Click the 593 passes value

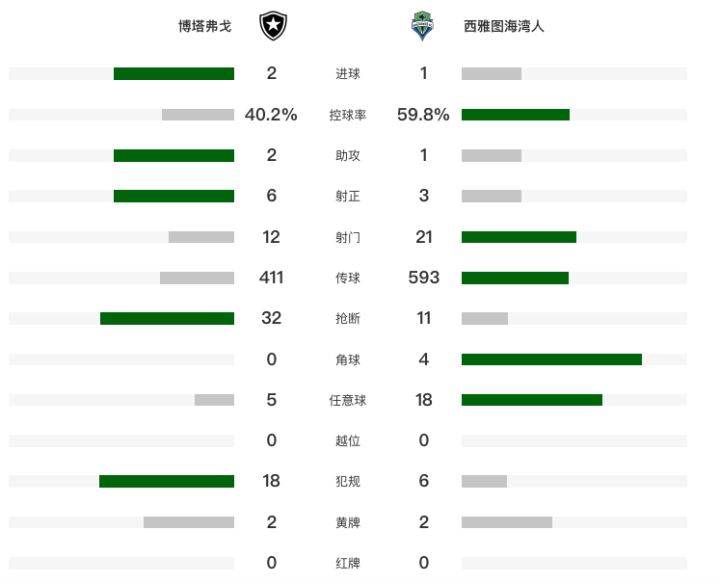pyautogui.click(x=424, y=277)
